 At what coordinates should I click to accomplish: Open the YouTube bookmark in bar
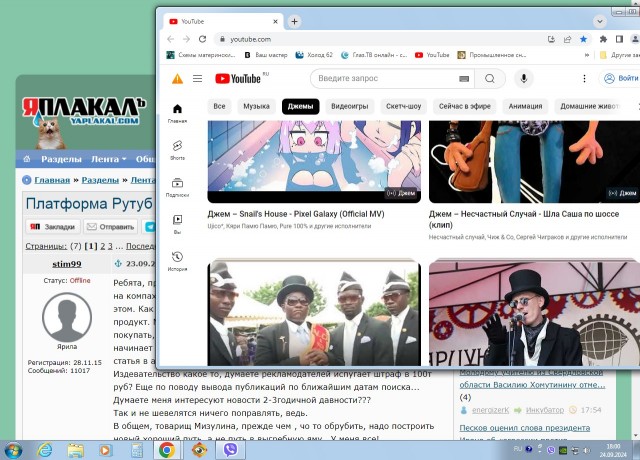pyautogui.click(x=432, y=55)
